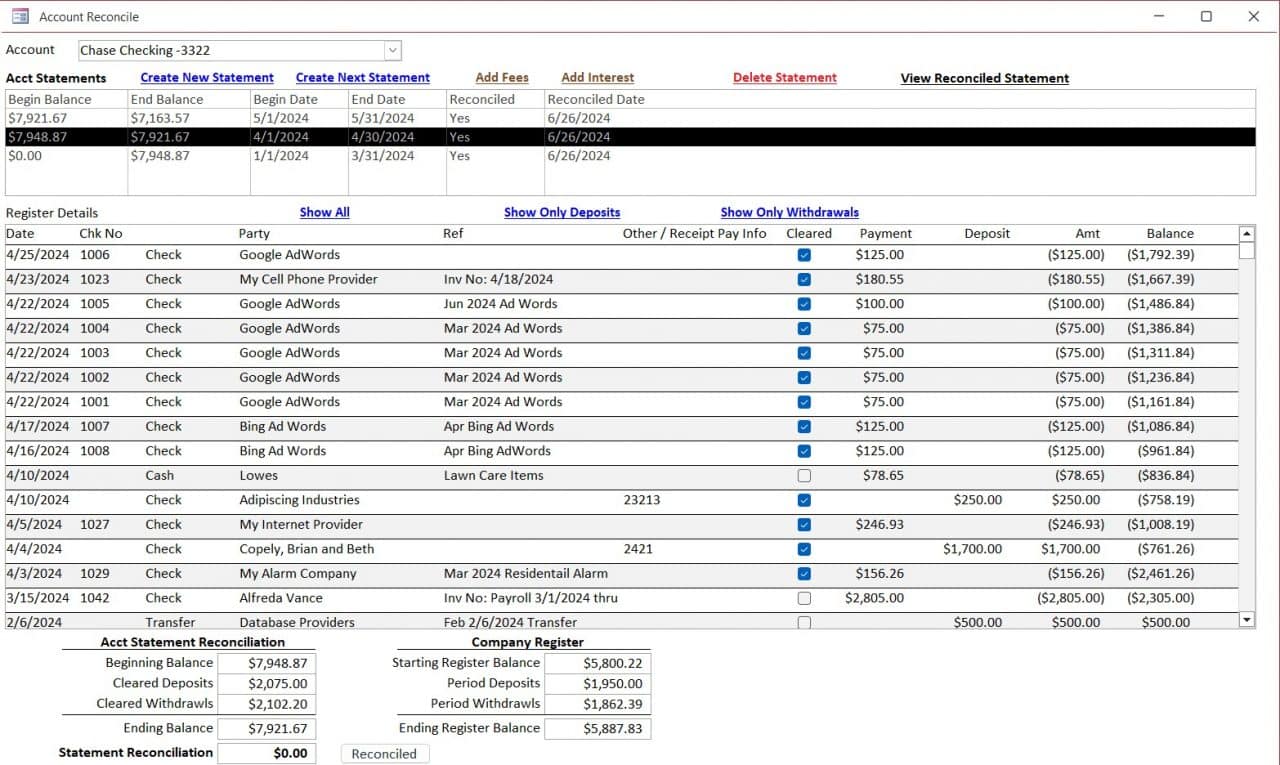Click into the Beginning Balance field
Viewport: 1280px width, 765px height.
267,663
